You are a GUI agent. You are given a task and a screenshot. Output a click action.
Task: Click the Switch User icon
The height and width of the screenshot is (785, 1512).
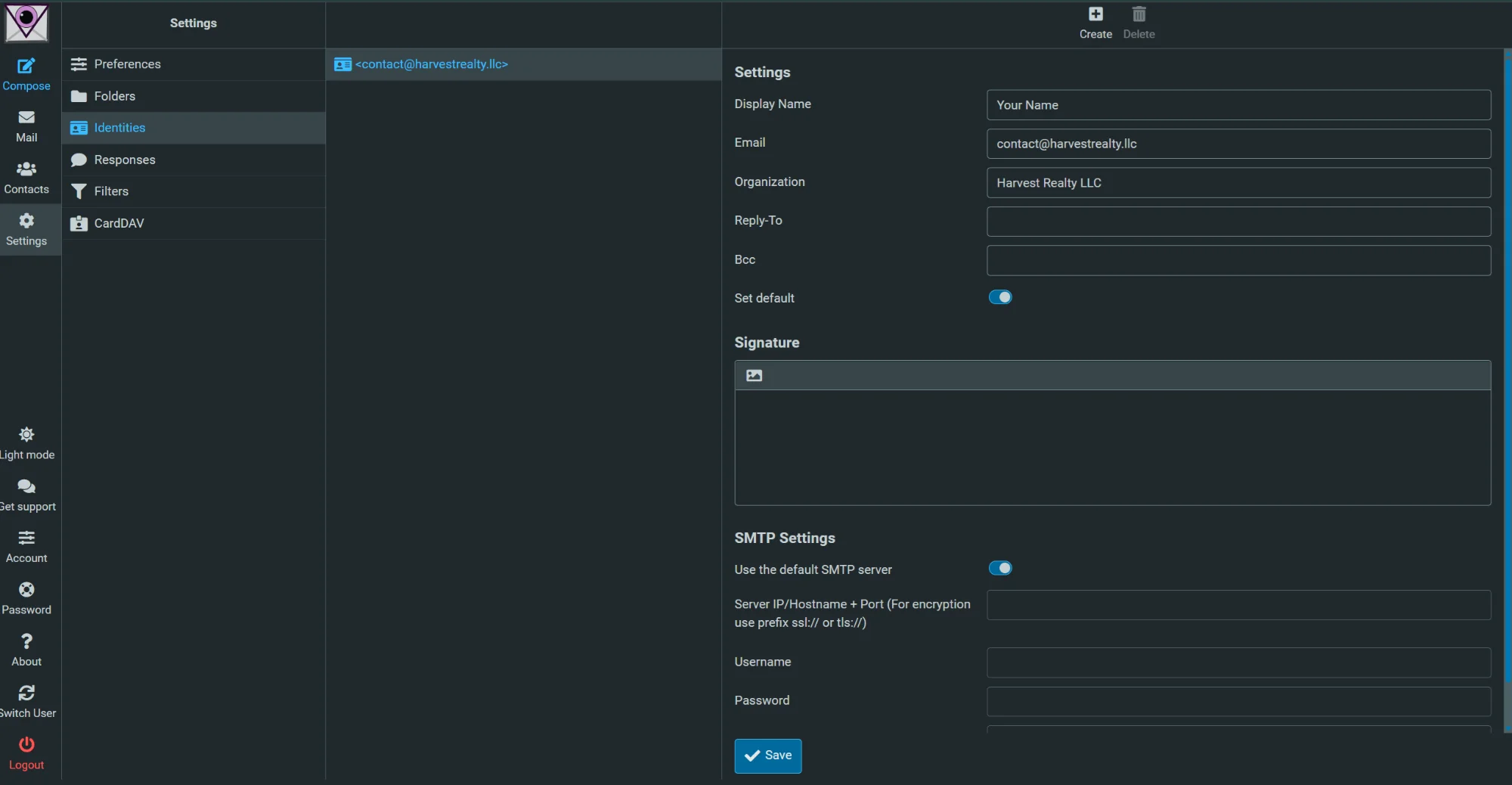pos(26,693)
